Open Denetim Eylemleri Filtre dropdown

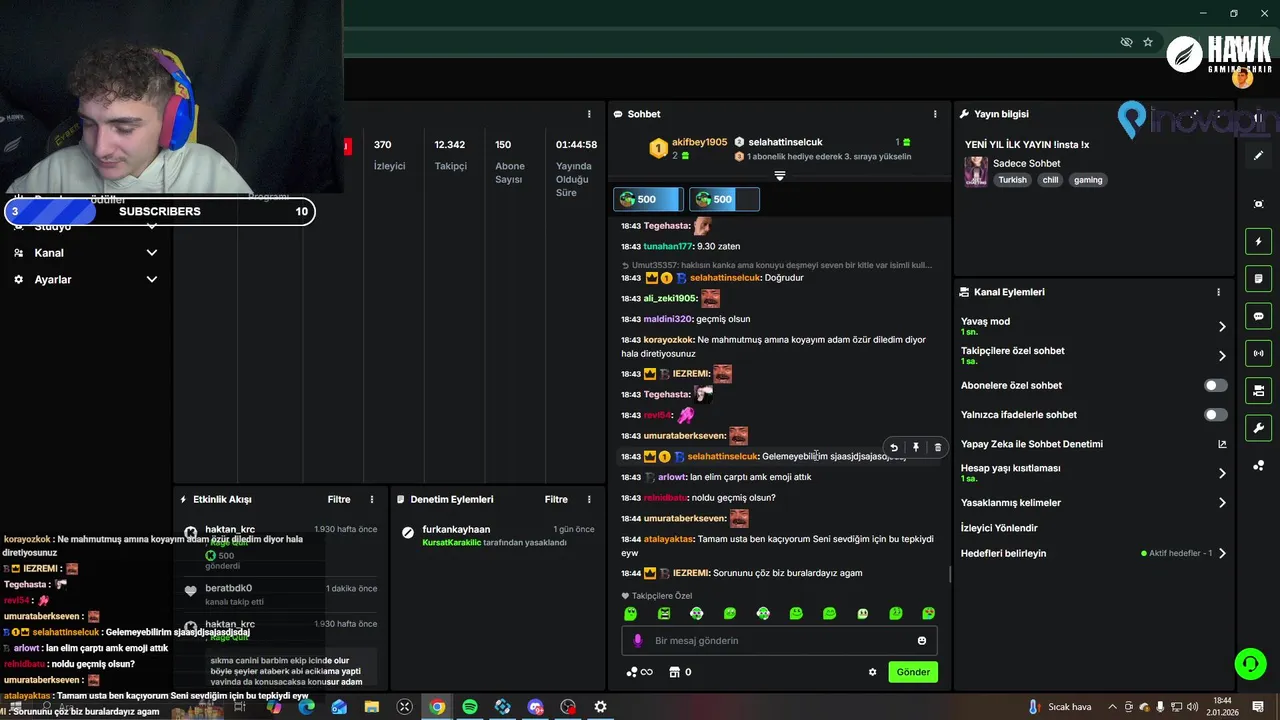click(556, 499)
